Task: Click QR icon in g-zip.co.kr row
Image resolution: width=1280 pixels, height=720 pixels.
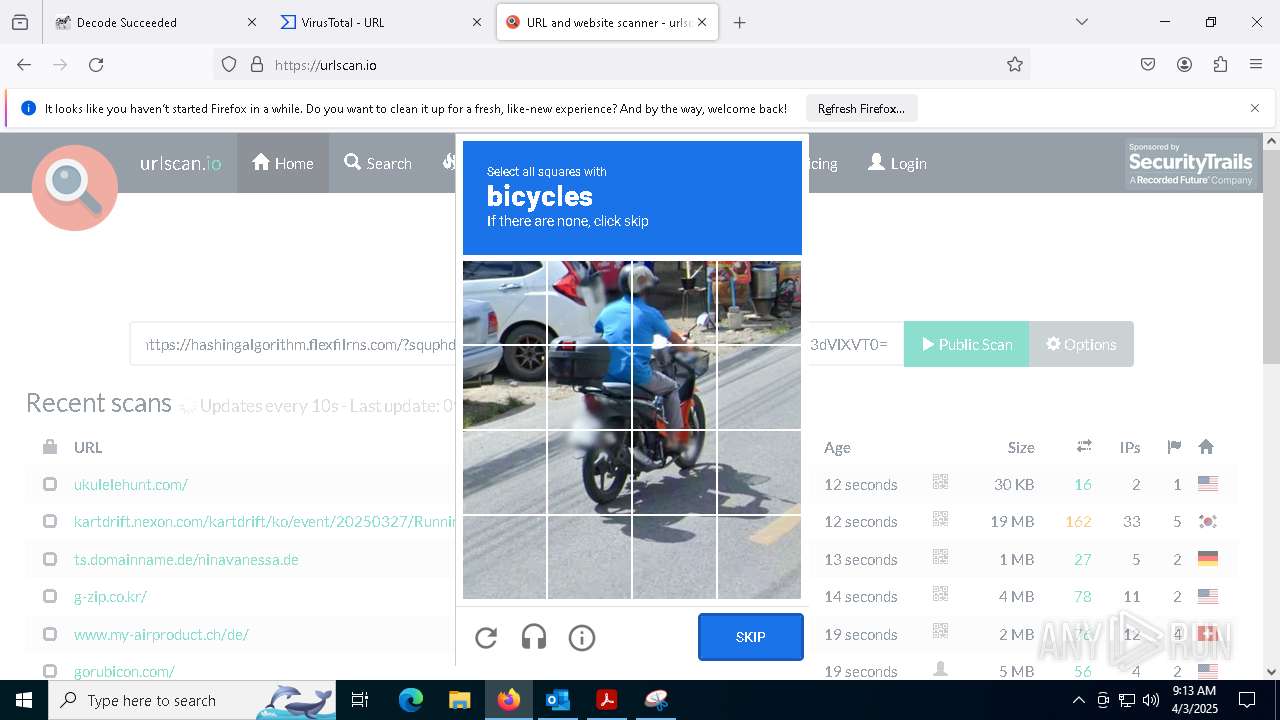Action: pos(940,594)
